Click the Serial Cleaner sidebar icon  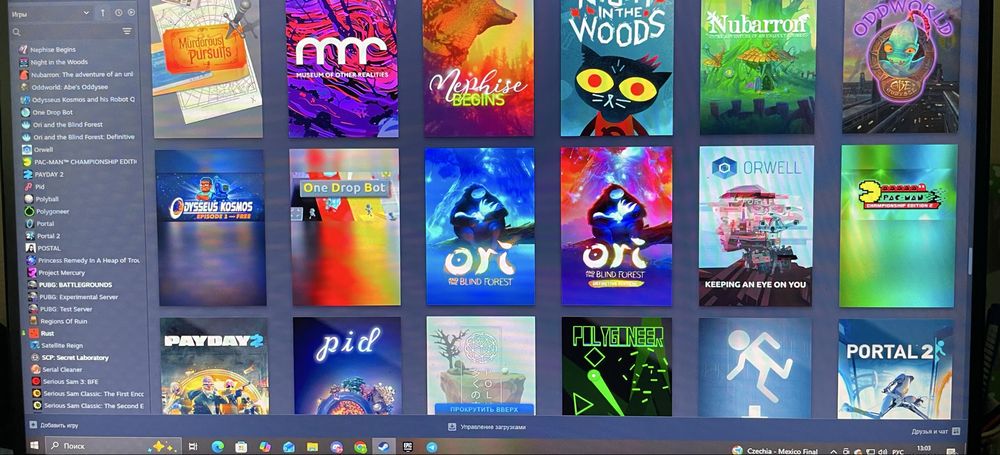(x=36, y=369)
